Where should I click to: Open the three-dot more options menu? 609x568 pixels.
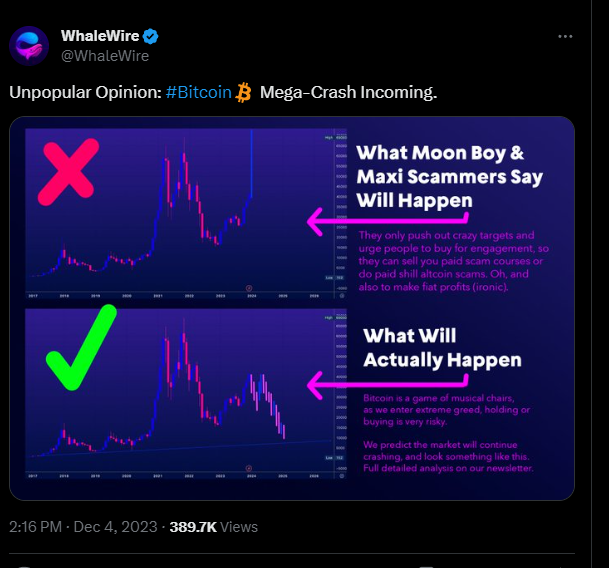[565, 37]
